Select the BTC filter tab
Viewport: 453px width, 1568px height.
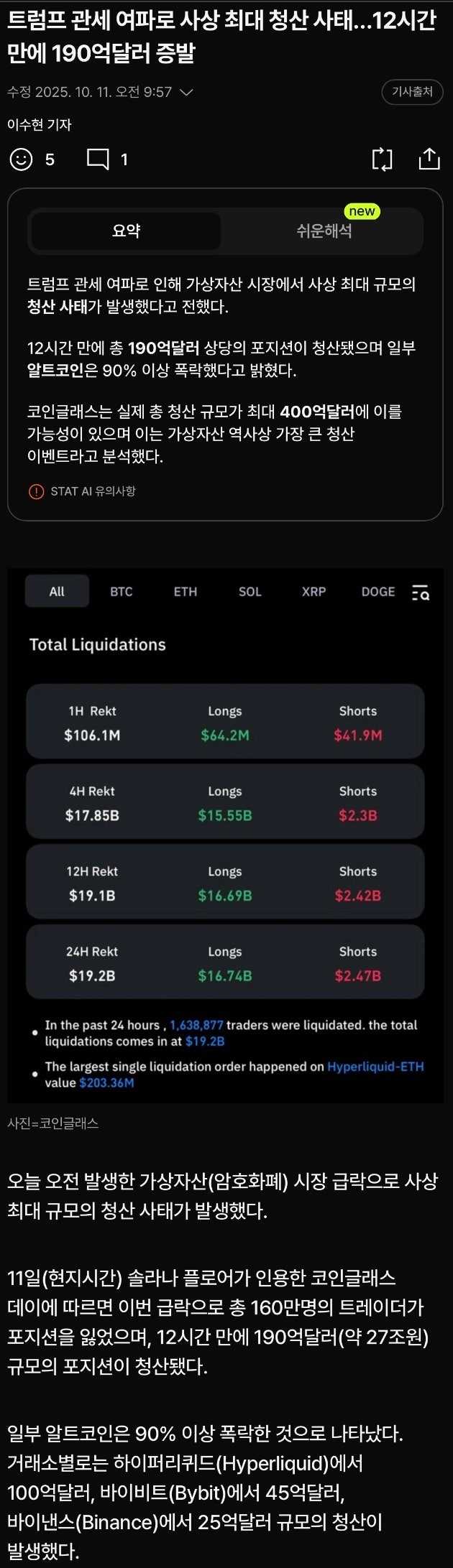[122, 592]
